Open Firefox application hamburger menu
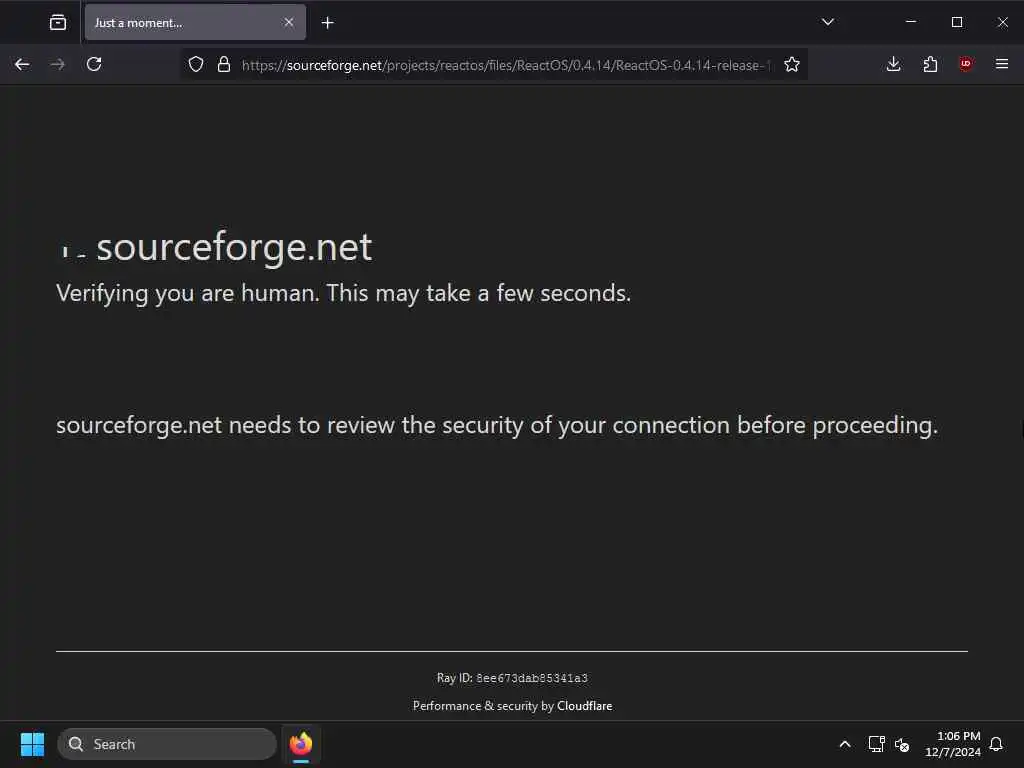The height and width of the screenshot is (768, 1024). tap(1002, 64)
